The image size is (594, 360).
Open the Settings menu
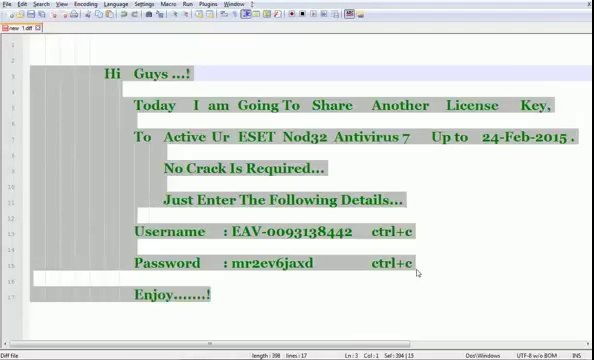[144, 4]
